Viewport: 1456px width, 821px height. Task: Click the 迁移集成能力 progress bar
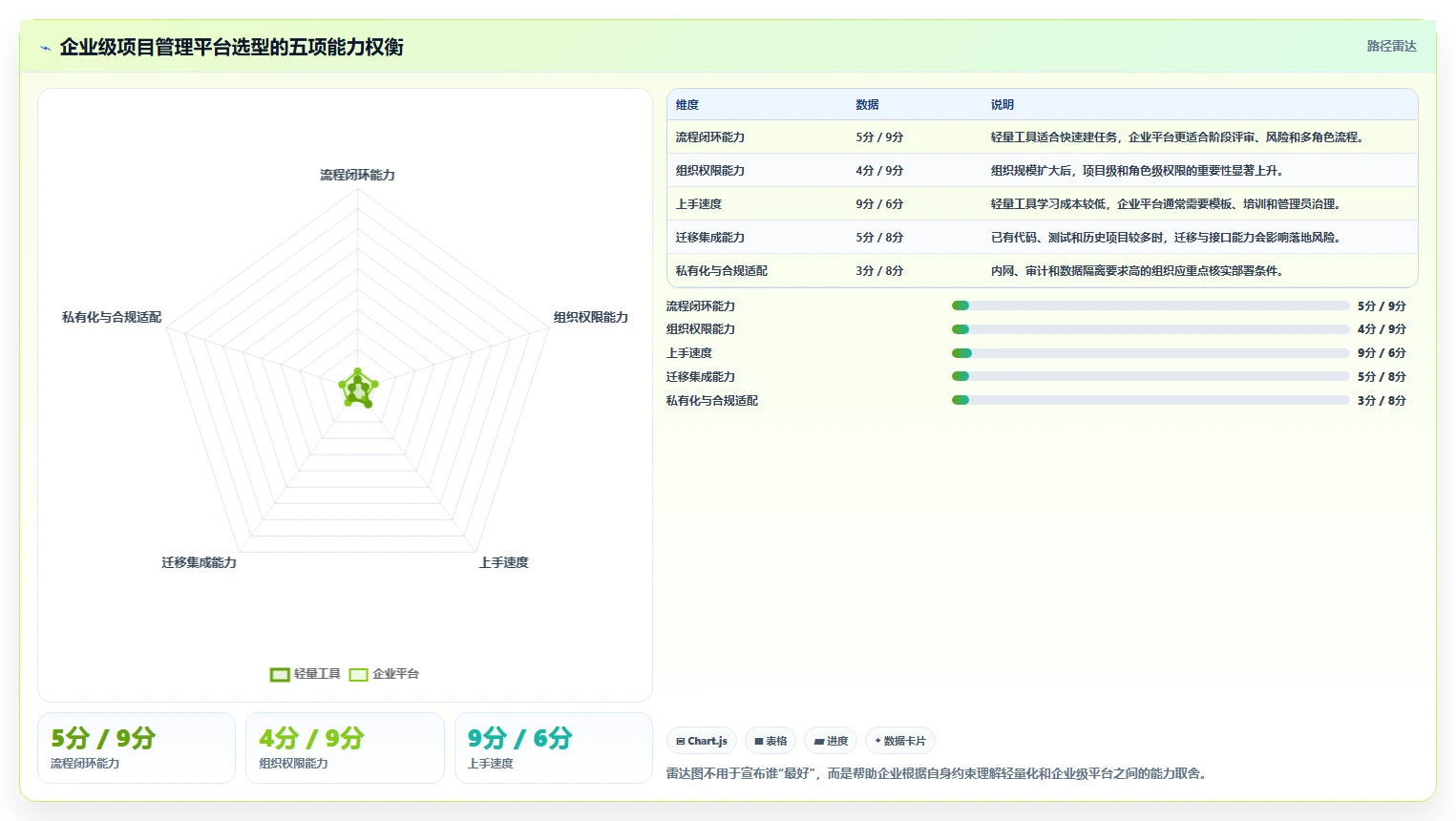coord(1150,376)
